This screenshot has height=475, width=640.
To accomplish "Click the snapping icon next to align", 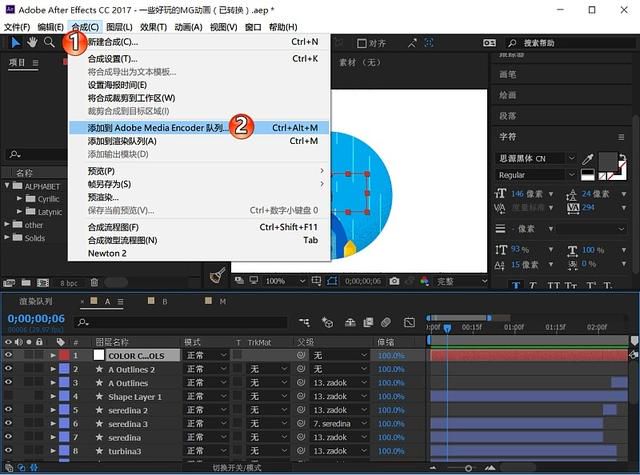I will pyautogui.click(x=412, y=43).
